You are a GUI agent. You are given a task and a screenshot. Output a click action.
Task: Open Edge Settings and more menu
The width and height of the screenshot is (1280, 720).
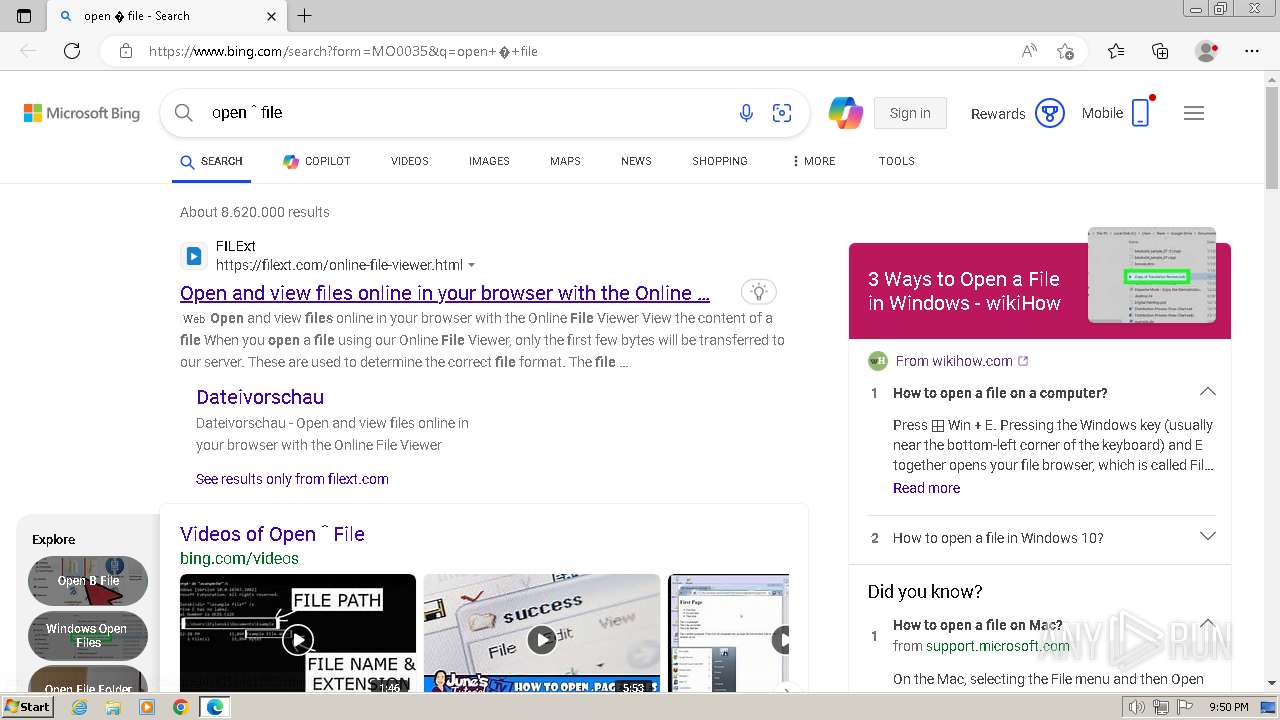pyautogui.click(x=1252, y=51)
